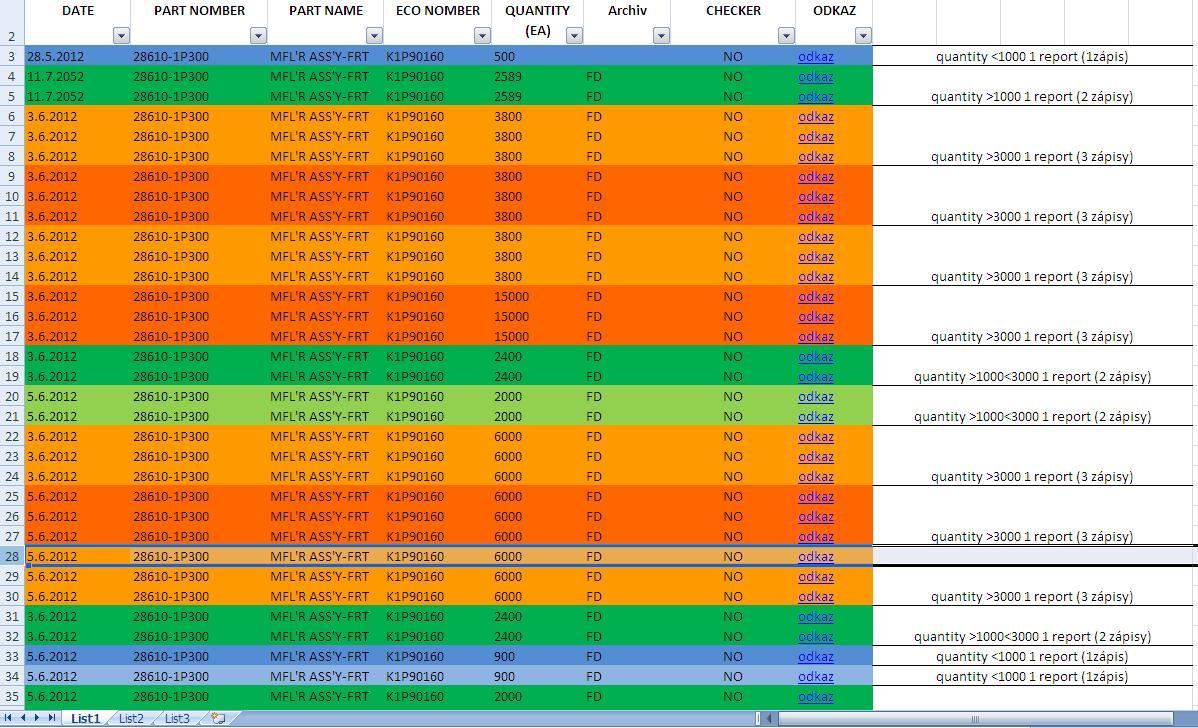The height and width of the screenshot is (728, 1198).
Task: Open the ODKAZ column filter dropdown
Action: [x=863, y=35]
